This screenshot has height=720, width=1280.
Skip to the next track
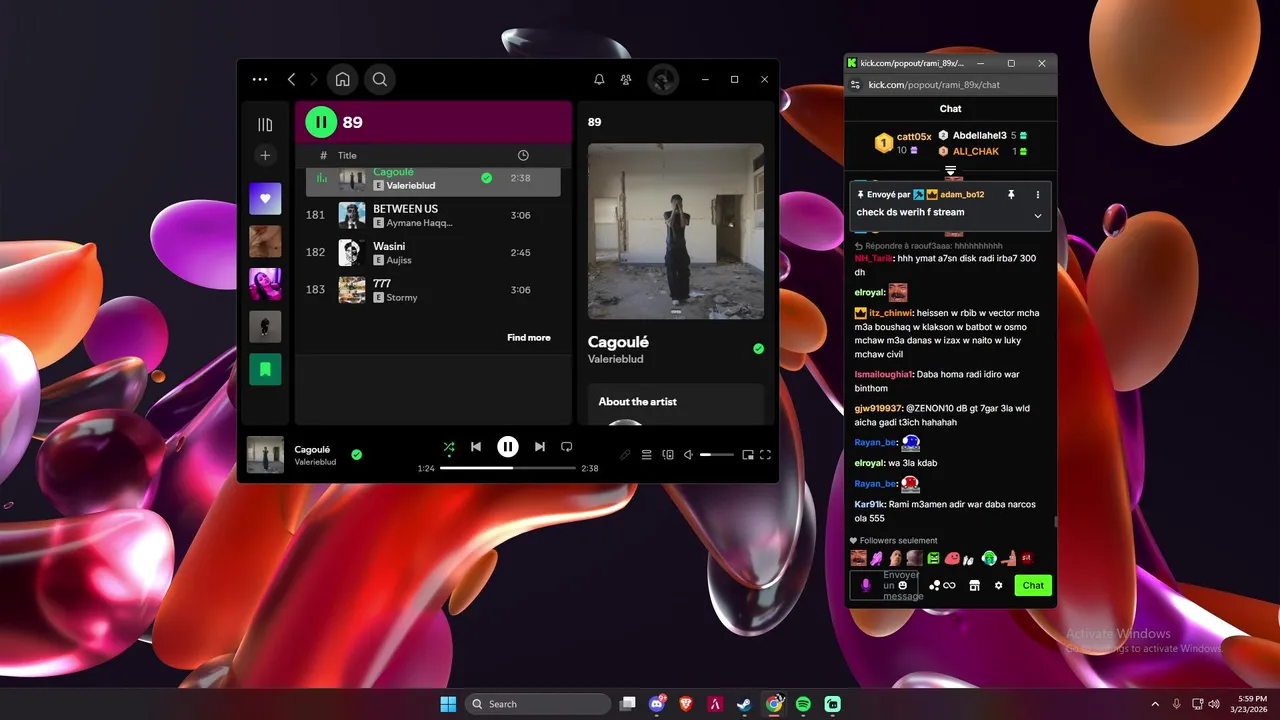(540, 447)
